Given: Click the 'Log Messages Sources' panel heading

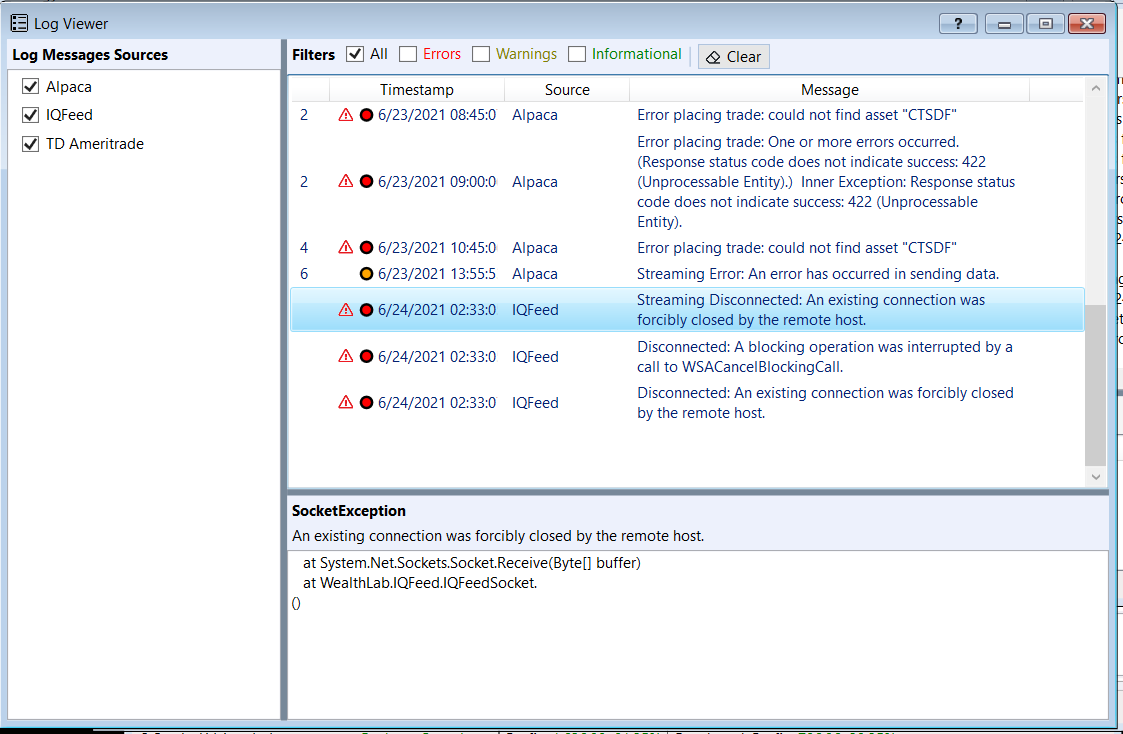Looking at the screenshot, I should (x=90, y=54).
